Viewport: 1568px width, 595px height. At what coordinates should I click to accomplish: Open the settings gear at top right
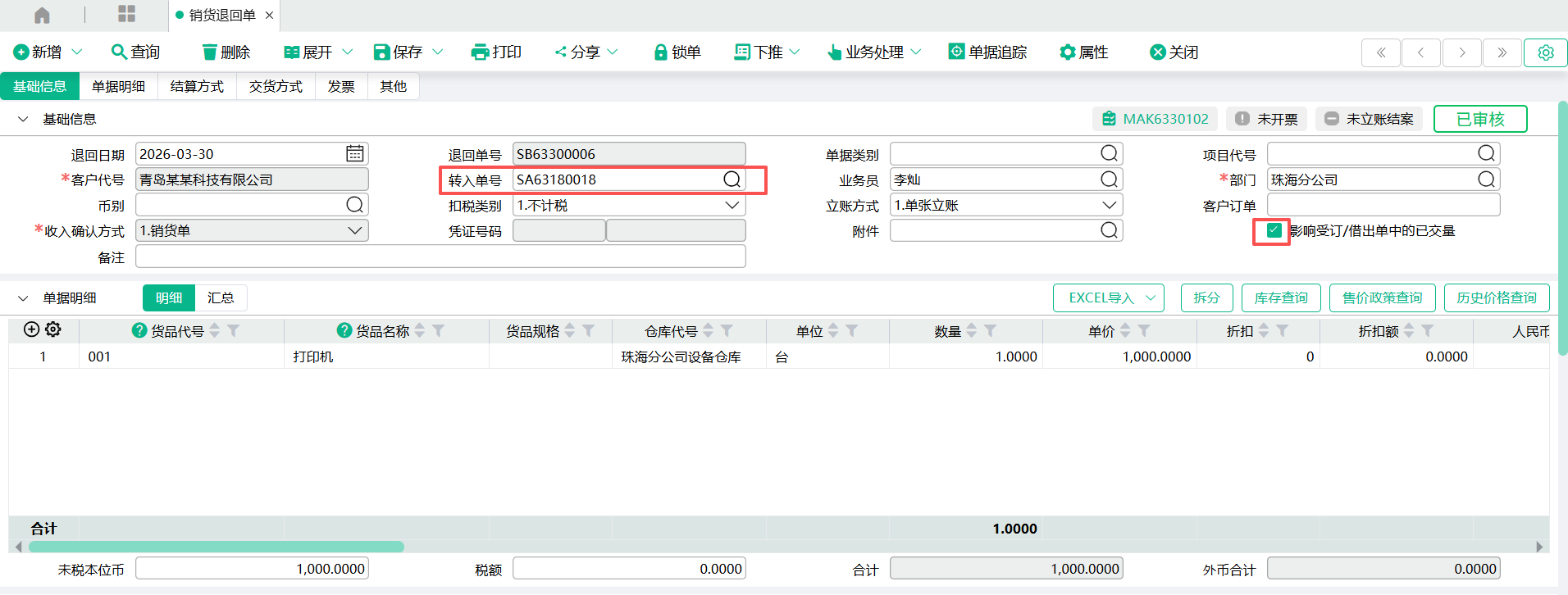tap(1545, 52)
